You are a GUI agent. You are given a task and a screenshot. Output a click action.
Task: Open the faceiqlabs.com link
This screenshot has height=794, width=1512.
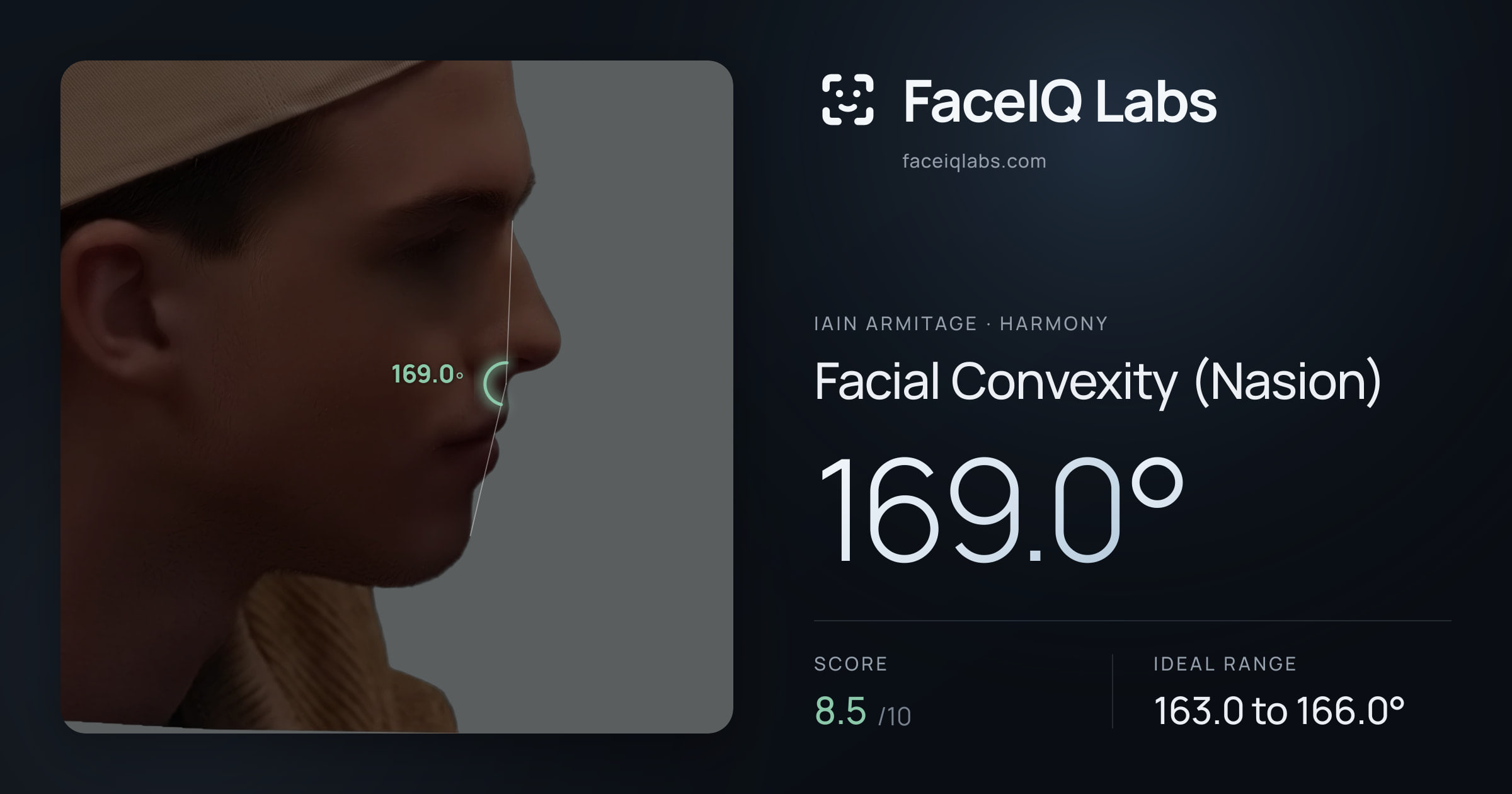click(974, 161)
